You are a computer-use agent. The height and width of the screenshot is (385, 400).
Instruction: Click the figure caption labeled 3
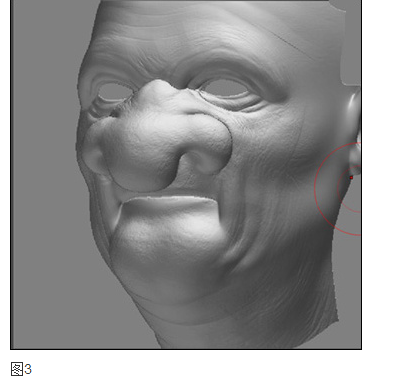21,369
